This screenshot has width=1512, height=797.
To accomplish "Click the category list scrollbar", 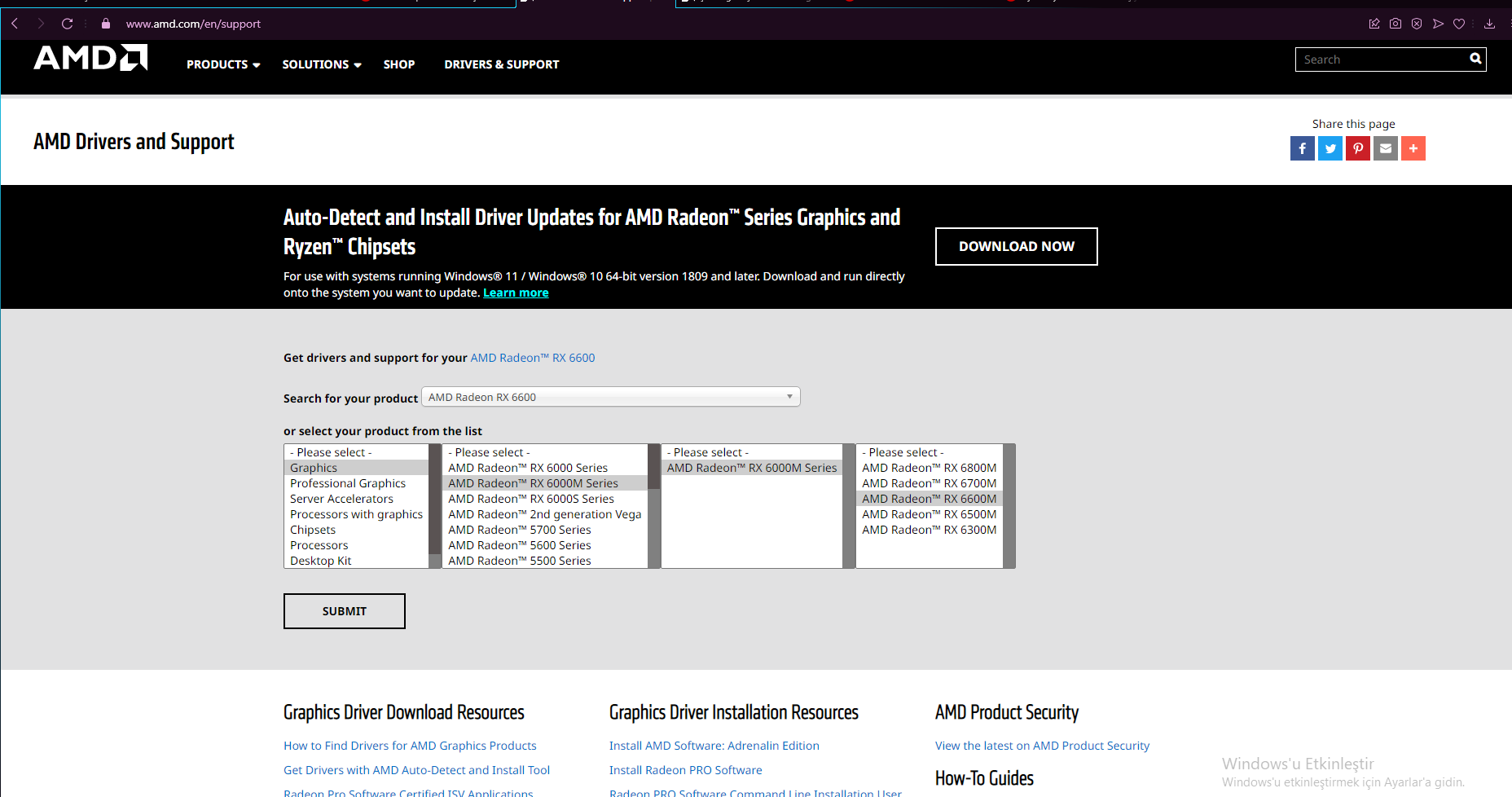I will [434, 506].
